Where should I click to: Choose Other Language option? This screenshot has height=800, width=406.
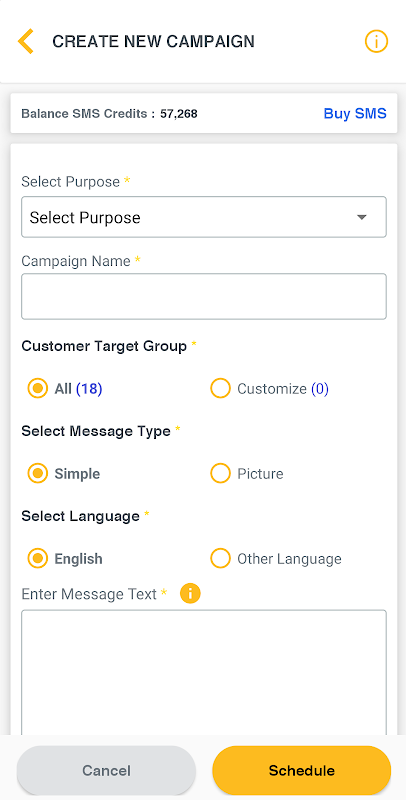click(x=220, y=559)
